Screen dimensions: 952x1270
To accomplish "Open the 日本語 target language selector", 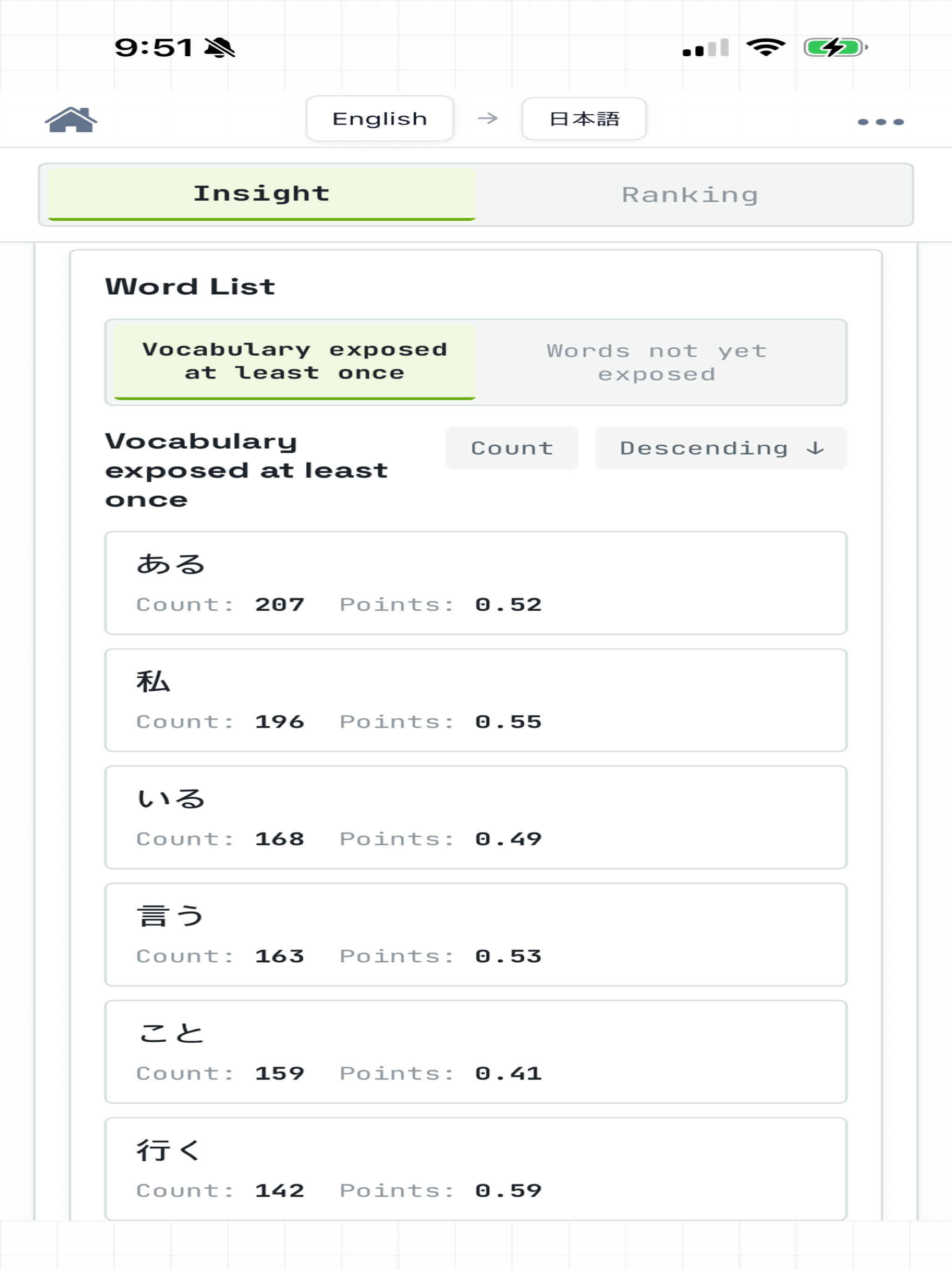I will pyautogui.click(x=584, y=119).
